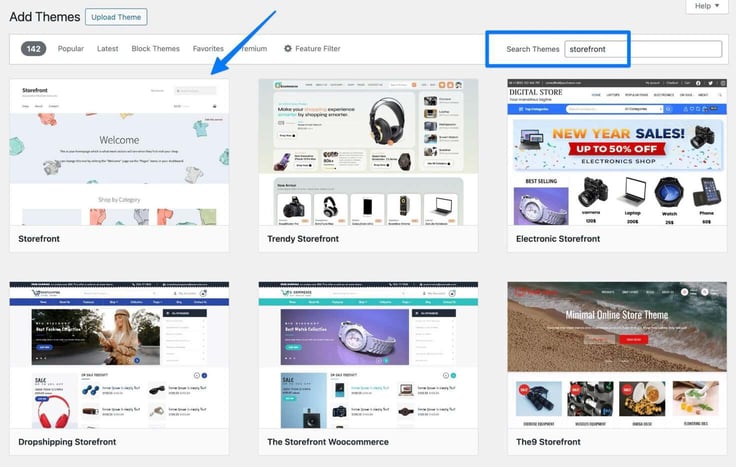This screenshot has height=467, width=736.
Task: Click the Feature Filter gear icon
Action: (x=288, y=48)
